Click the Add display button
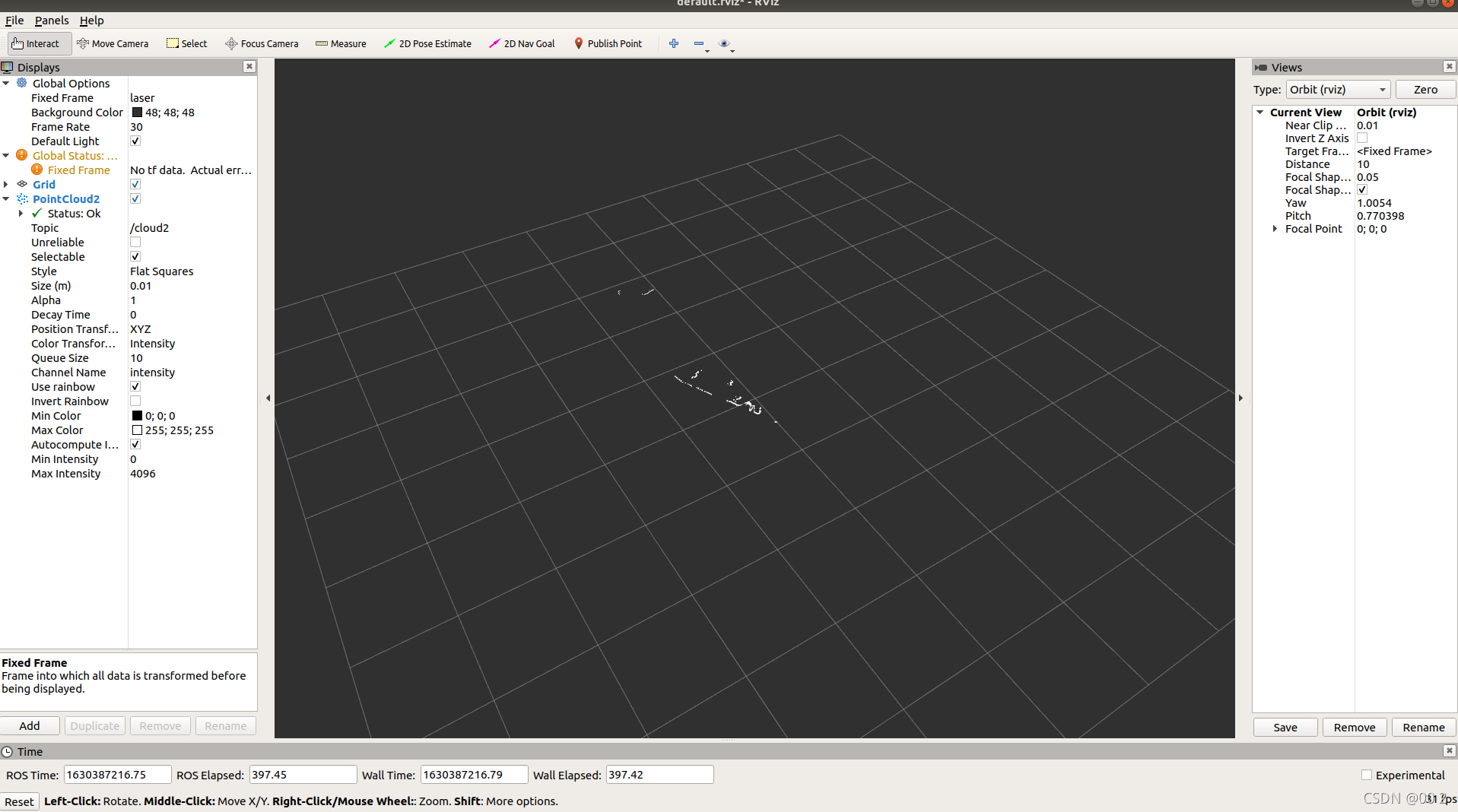Screen dimensions: 1458x812 30,725
